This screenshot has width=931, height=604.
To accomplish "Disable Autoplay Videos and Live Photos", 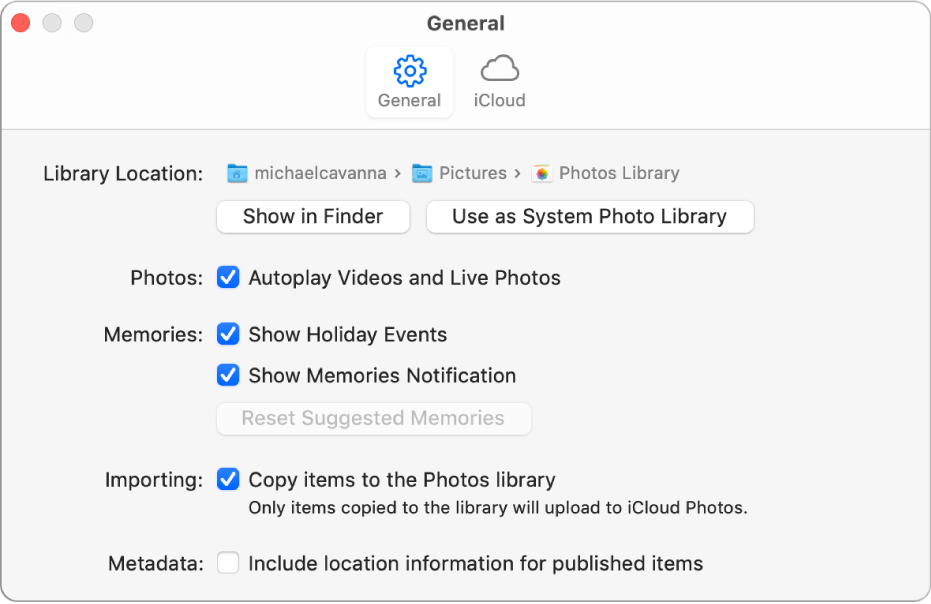I will click(228, 278).
